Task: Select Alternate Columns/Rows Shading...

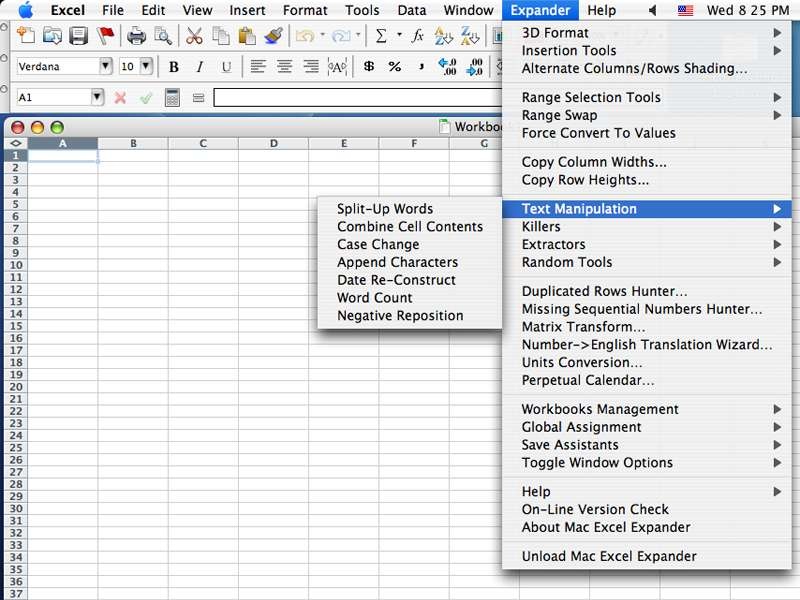Action: tap(647, 68)
